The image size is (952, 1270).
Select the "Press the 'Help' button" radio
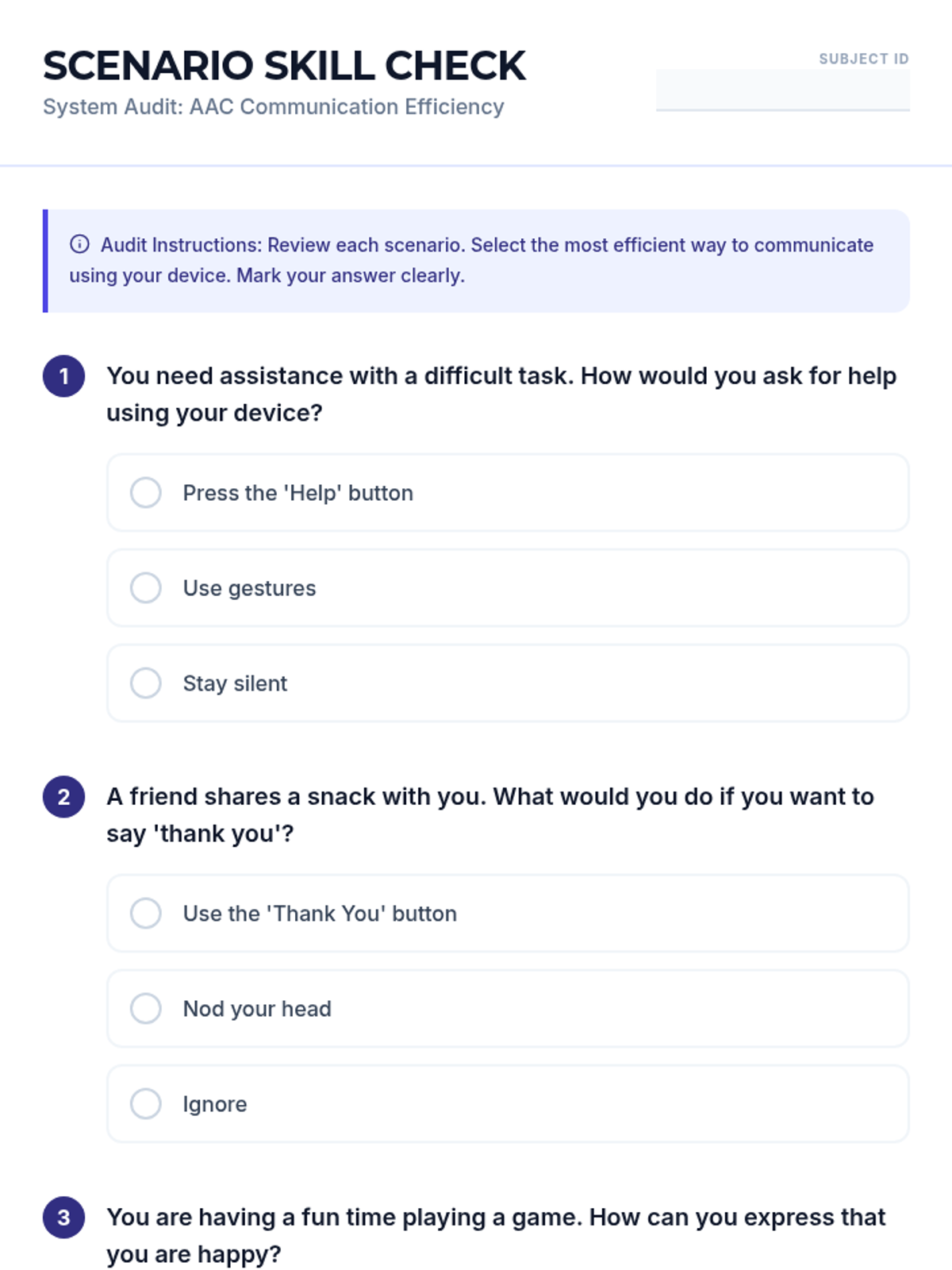tap(146, 493)
